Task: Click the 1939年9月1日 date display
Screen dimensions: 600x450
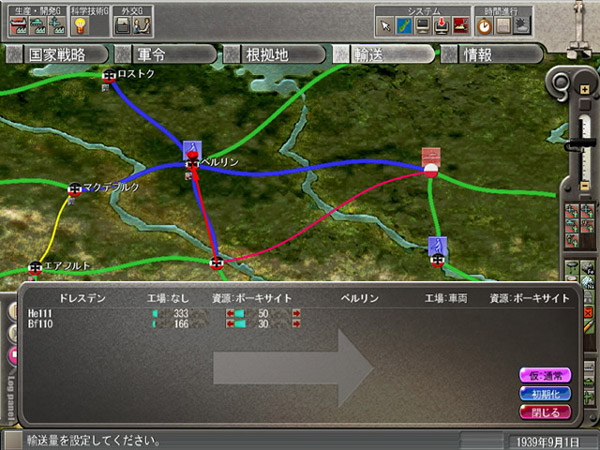Action: [548, 442]
